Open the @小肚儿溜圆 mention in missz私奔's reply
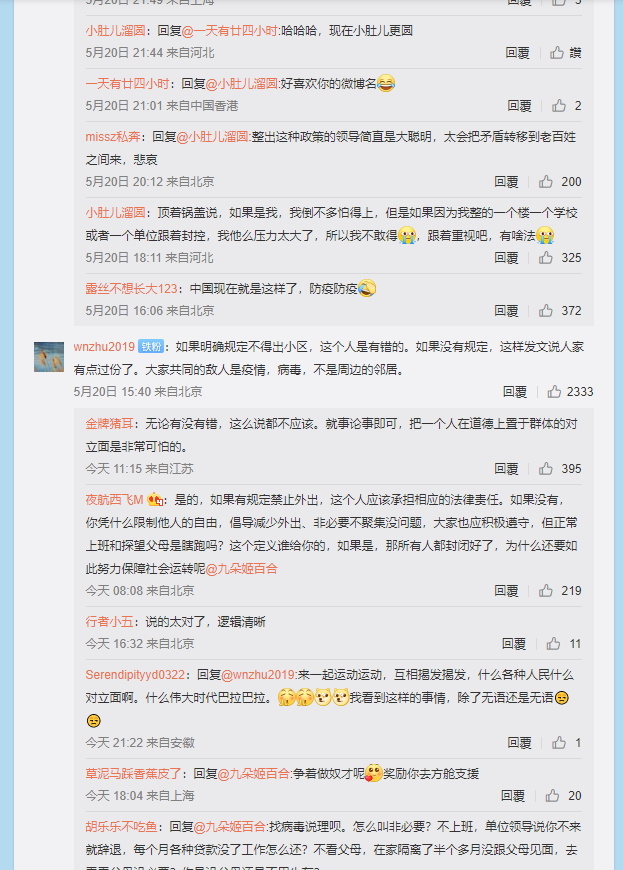 pos(212,136)
